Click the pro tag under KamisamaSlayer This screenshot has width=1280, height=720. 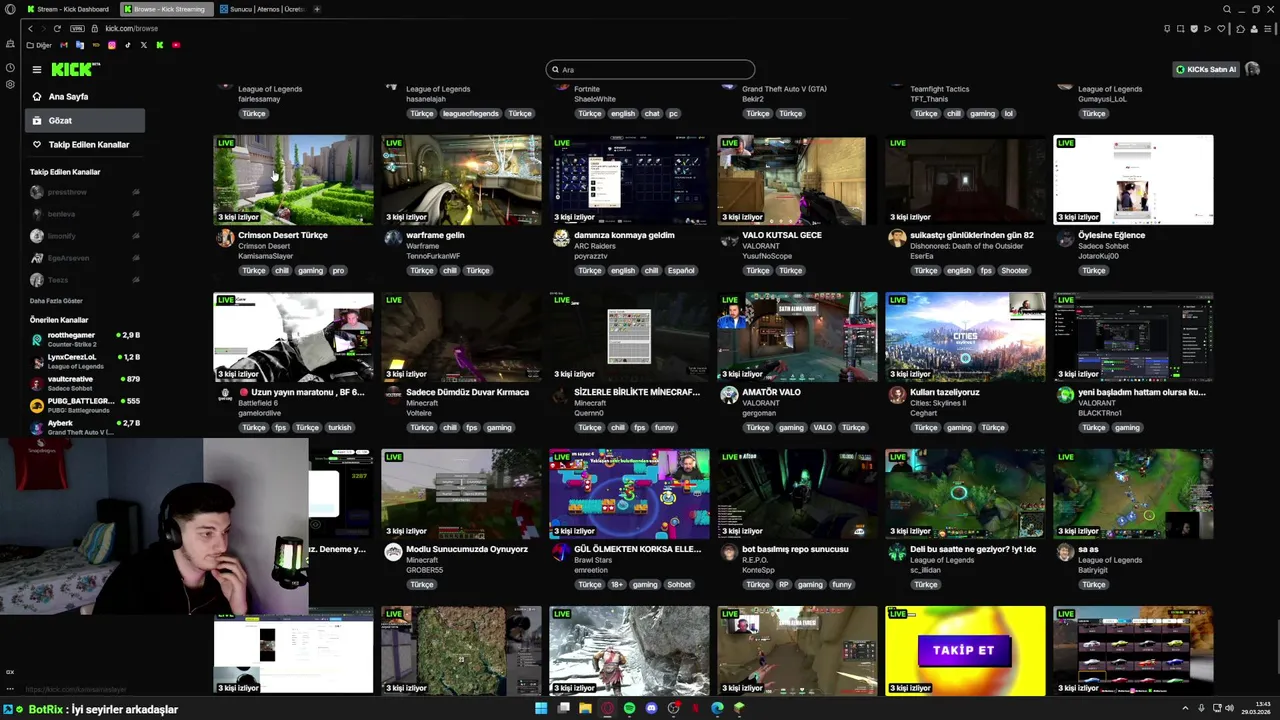(338, 270)
